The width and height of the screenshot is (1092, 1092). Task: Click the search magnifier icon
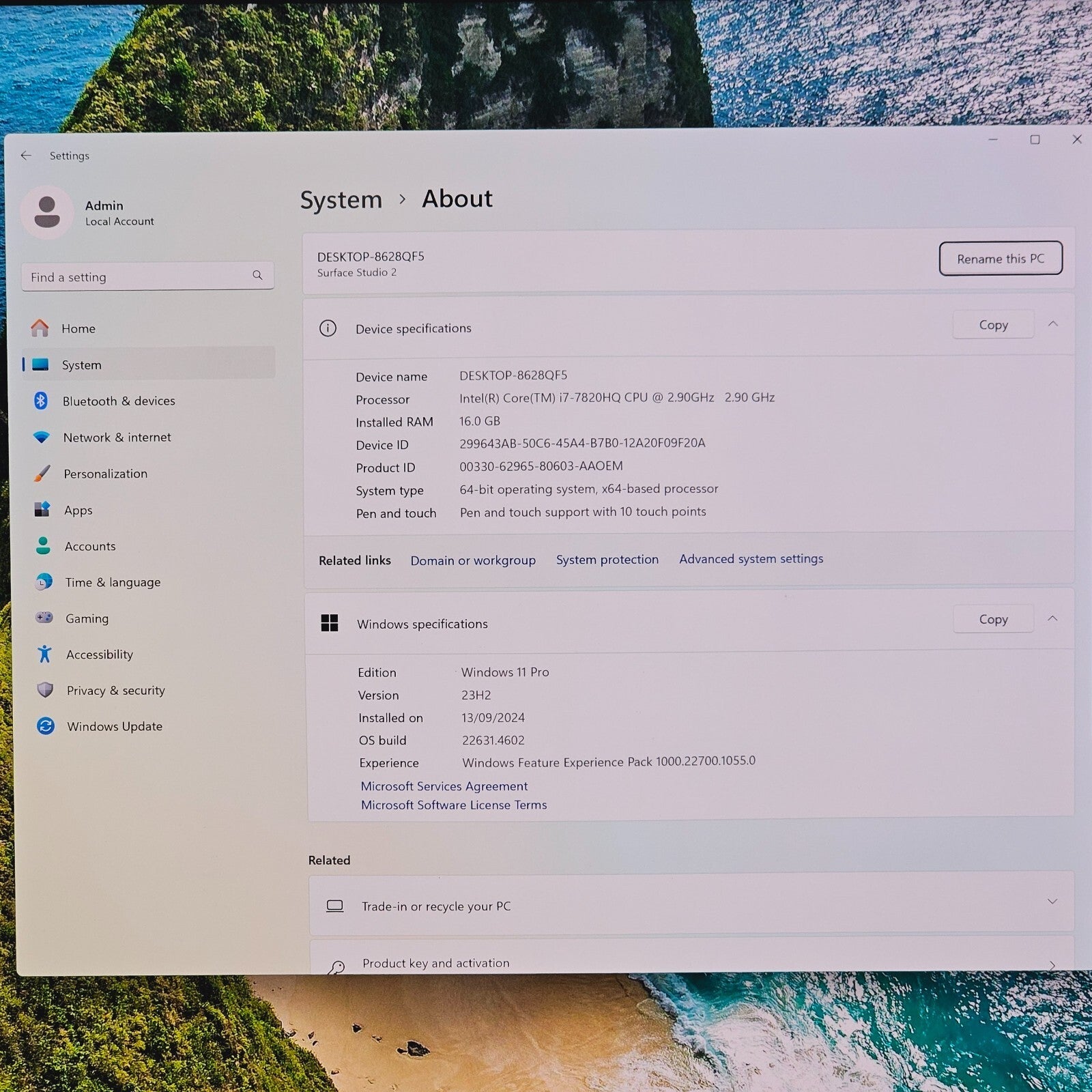click(257, 275)
